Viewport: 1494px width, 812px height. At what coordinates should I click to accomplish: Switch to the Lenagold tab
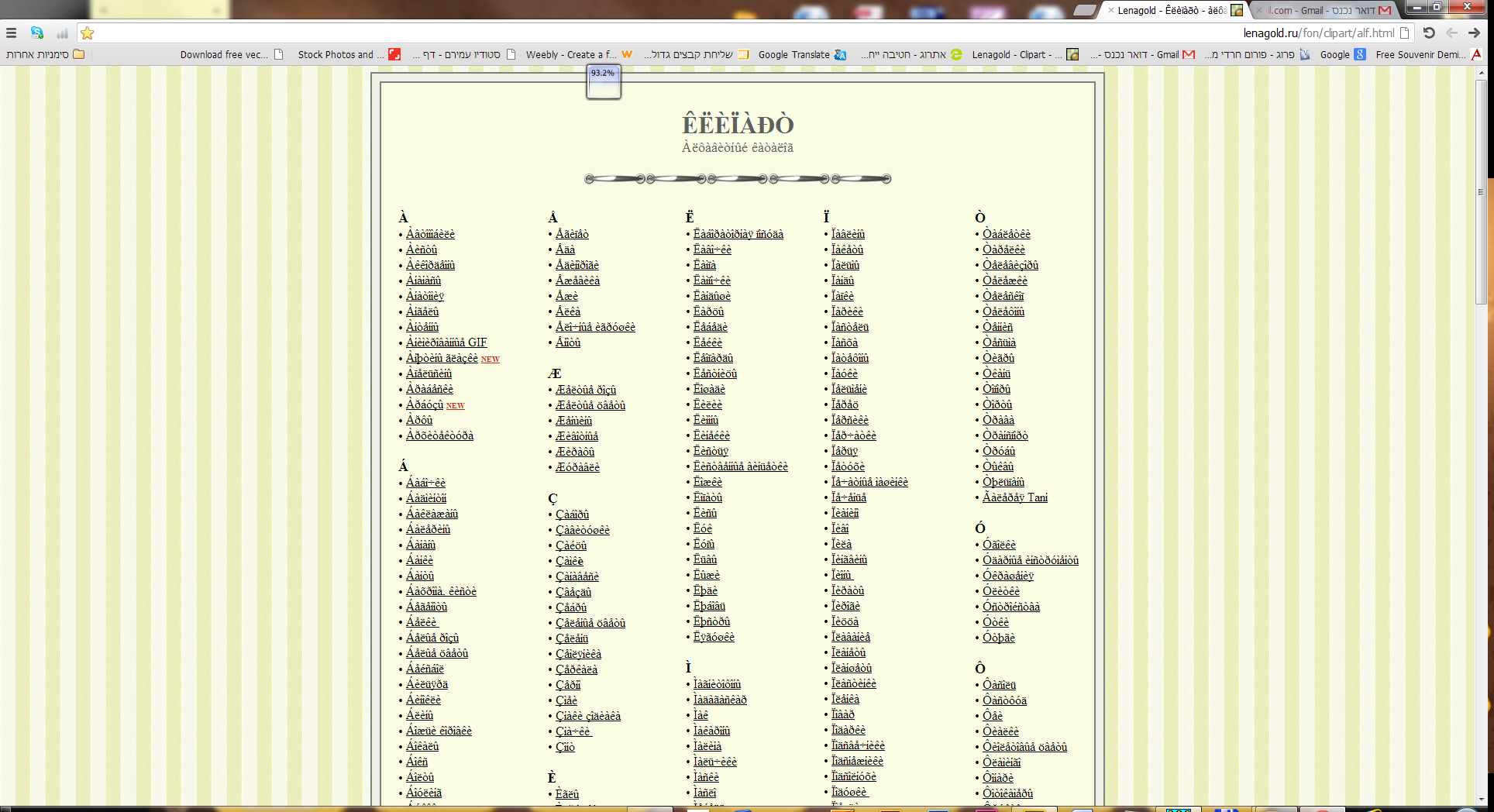pos(1174,10)
